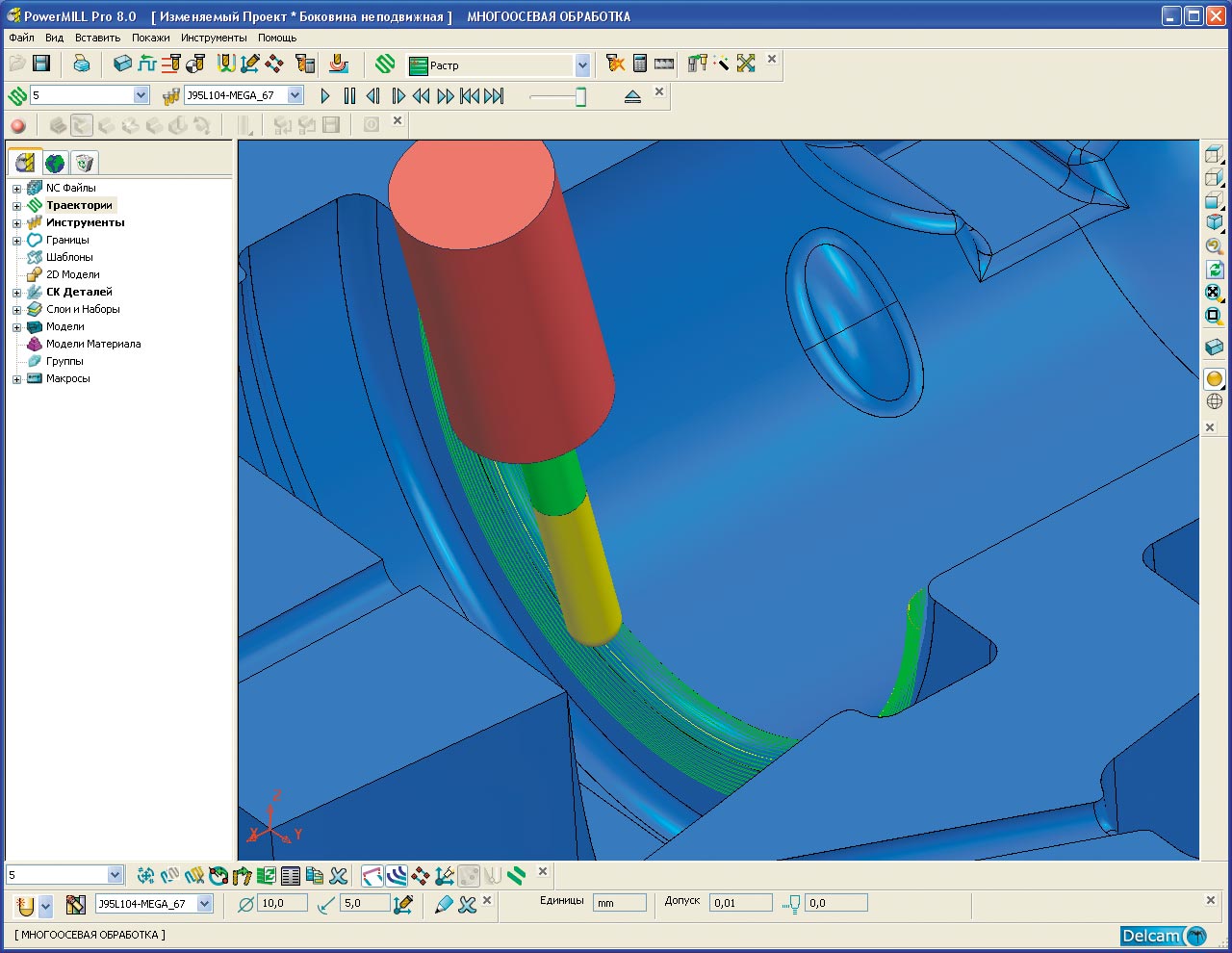Select Модели Материала in the explorer tree

point(93,344)
